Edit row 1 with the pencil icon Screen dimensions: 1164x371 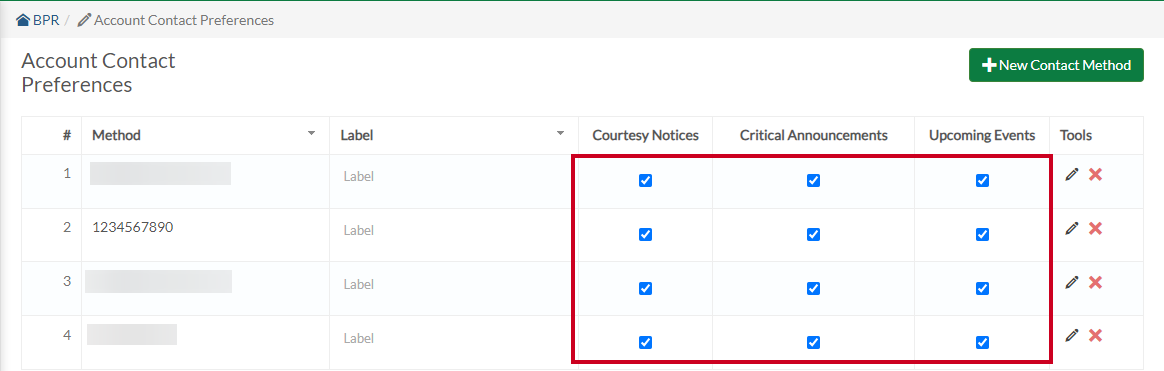pyautogui.click(x=1071, y=174)
